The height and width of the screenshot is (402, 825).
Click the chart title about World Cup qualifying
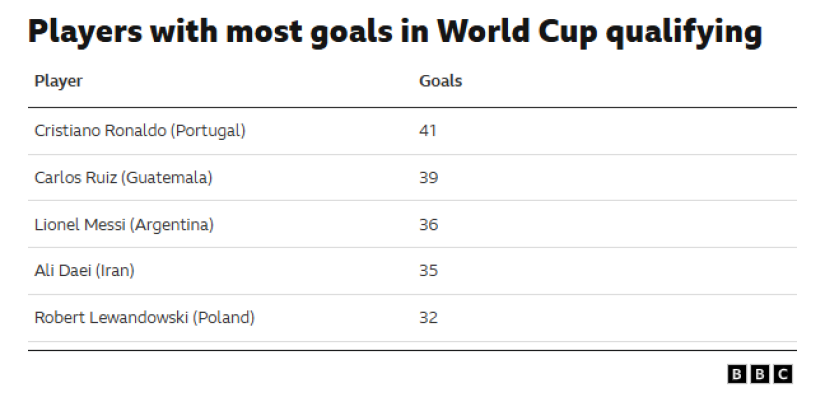coord(394,33)
